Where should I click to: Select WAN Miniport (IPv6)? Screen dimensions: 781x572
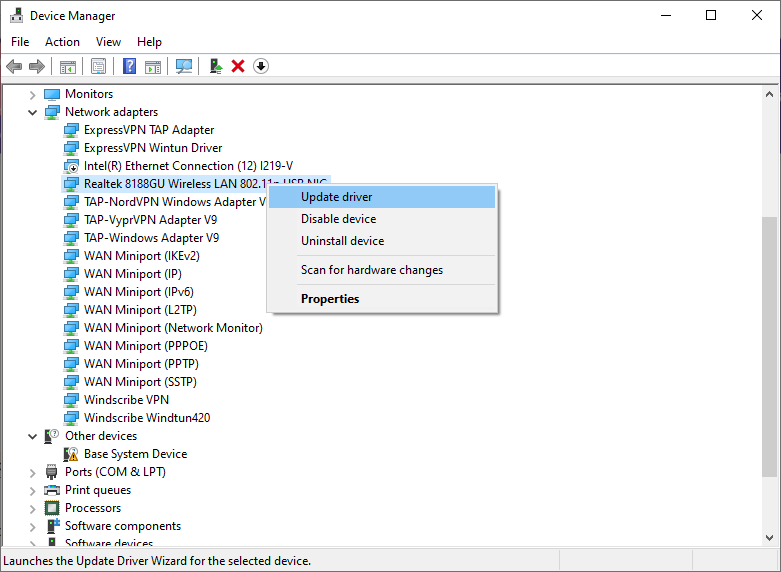pyautogui.click(x=138, y=291)
